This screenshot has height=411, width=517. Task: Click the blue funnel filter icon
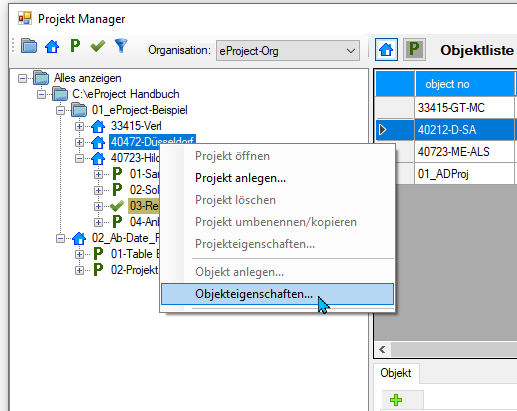121,46
